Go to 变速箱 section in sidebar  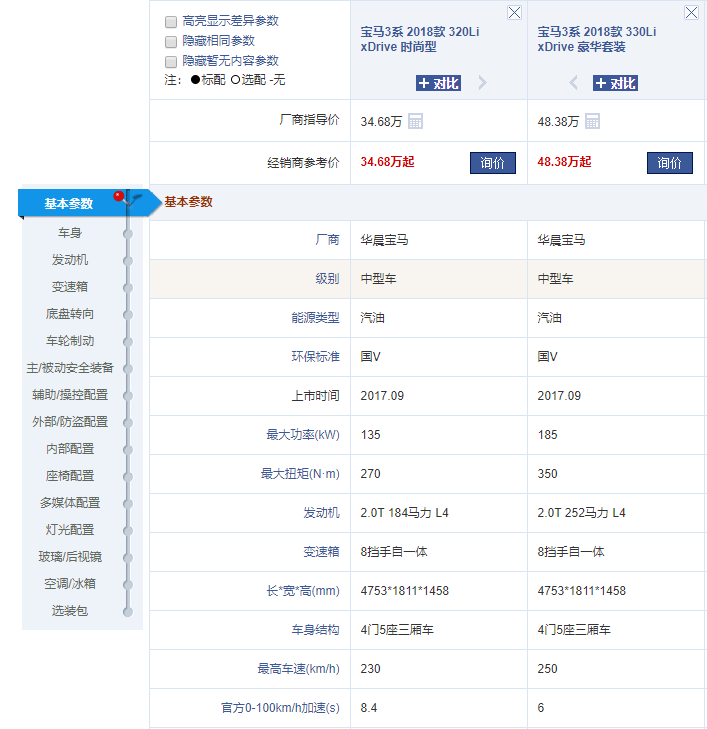(x=70, y=286)
